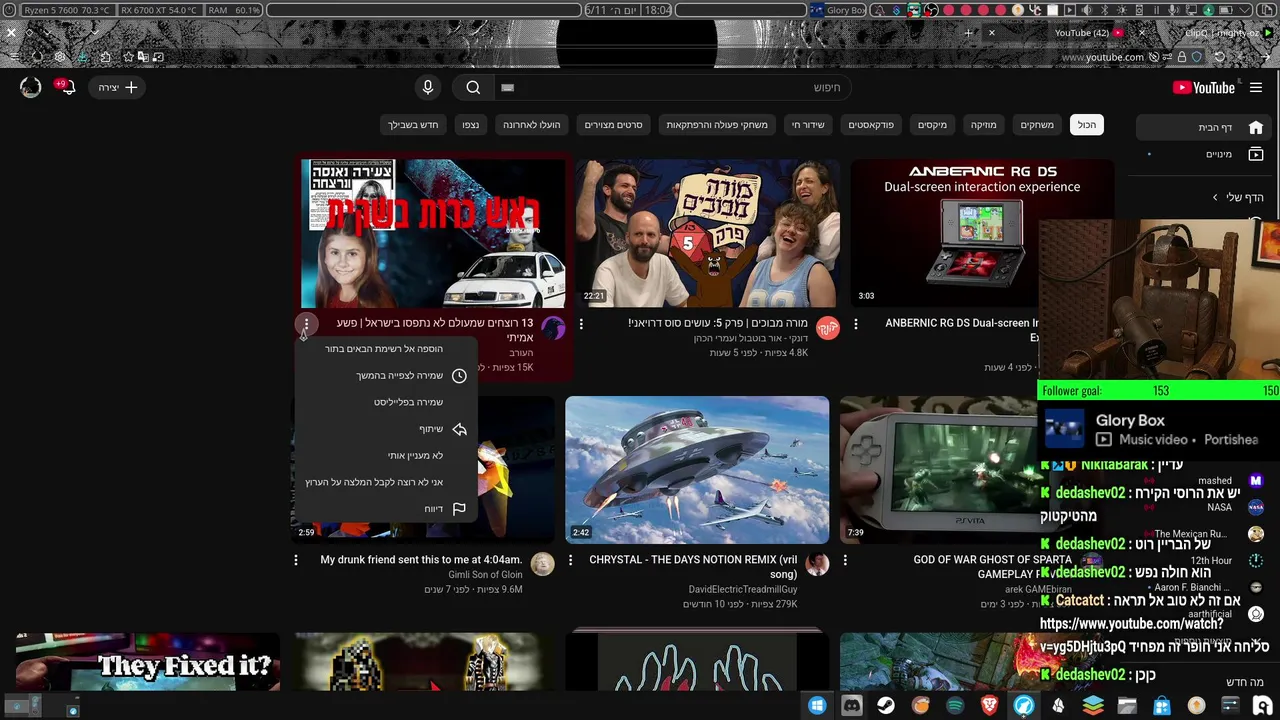The height and width of the screenshot is (720, 1280).
Task: Open the מורה מבוכים video thumbnail
Action: point(708,233)
